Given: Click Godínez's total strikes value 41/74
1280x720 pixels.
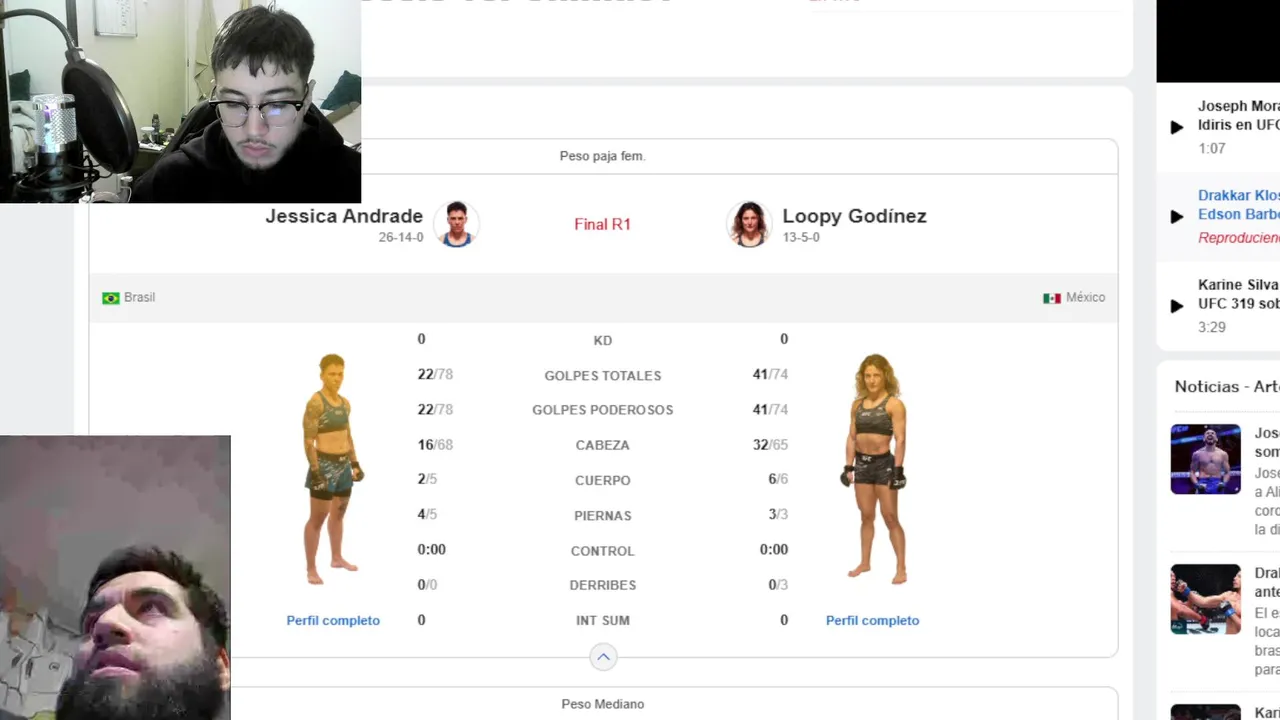Looking at the screenshot, I should click(770, 374).
